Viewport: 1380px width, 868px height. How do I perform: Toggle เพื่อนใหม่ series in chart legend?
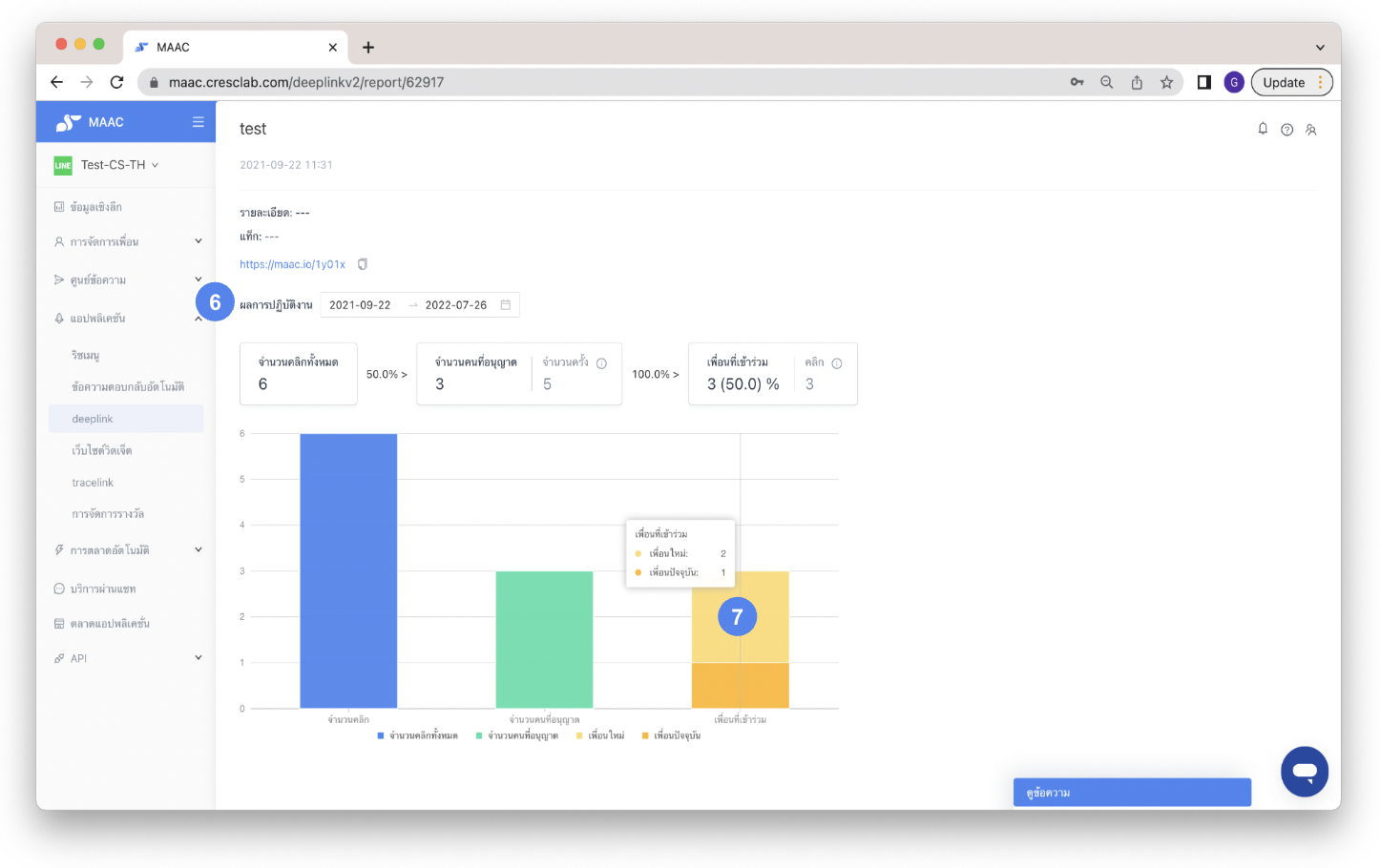point(600,735)
